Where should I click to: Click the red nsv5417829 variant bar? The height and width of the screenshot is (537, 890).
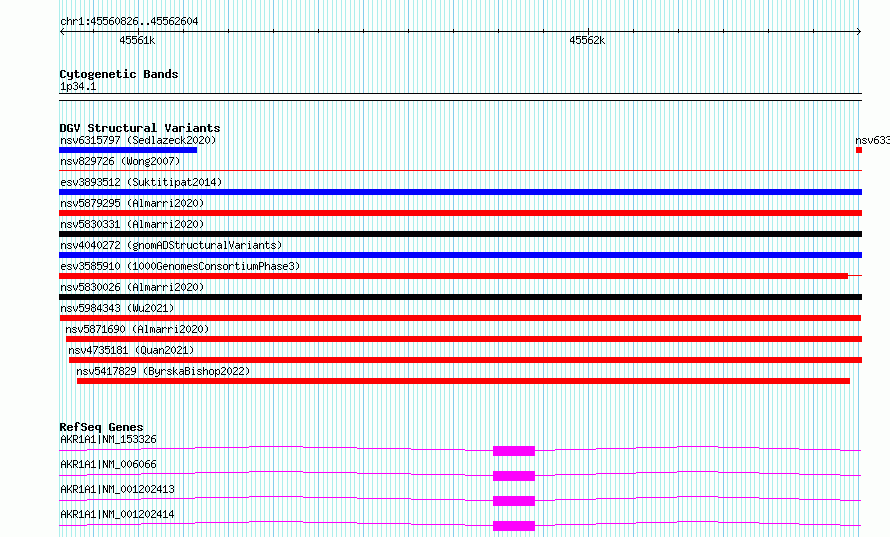point(463,381)
